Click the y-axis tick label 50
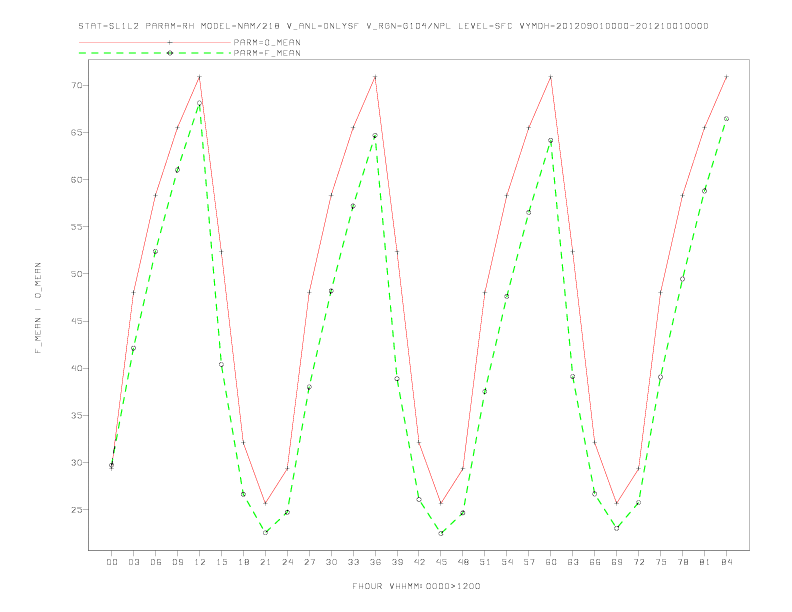 pyautogui.click(x=76, y=274)
